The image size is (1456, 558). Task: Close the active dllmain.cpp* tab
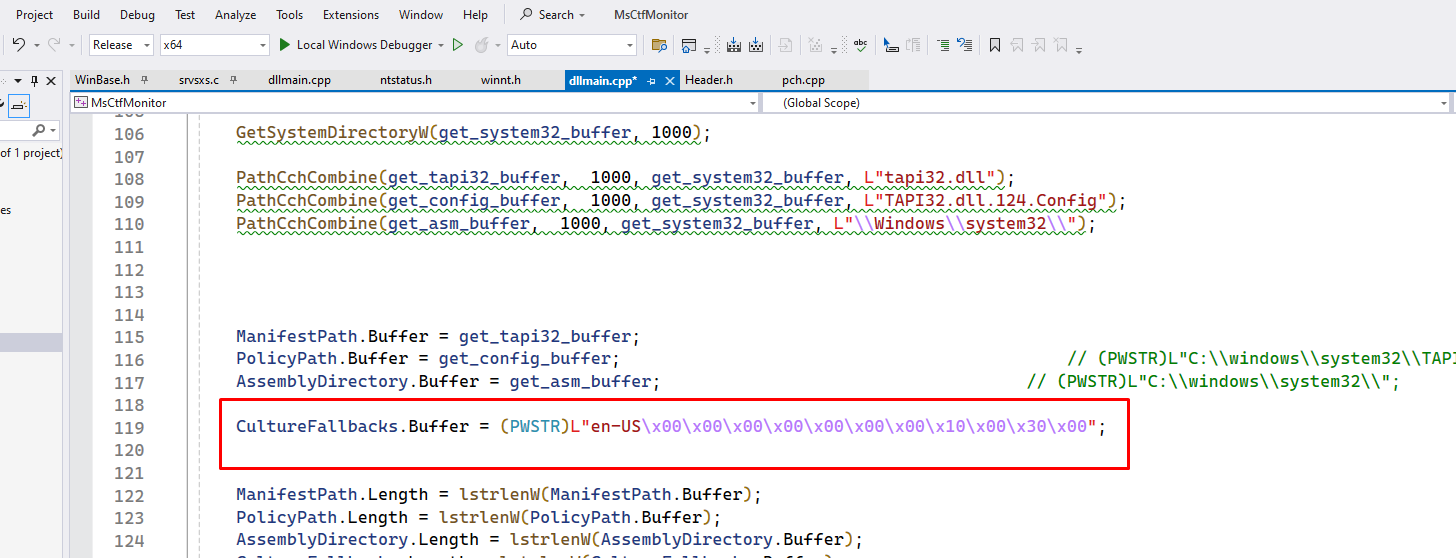point(670,80)
